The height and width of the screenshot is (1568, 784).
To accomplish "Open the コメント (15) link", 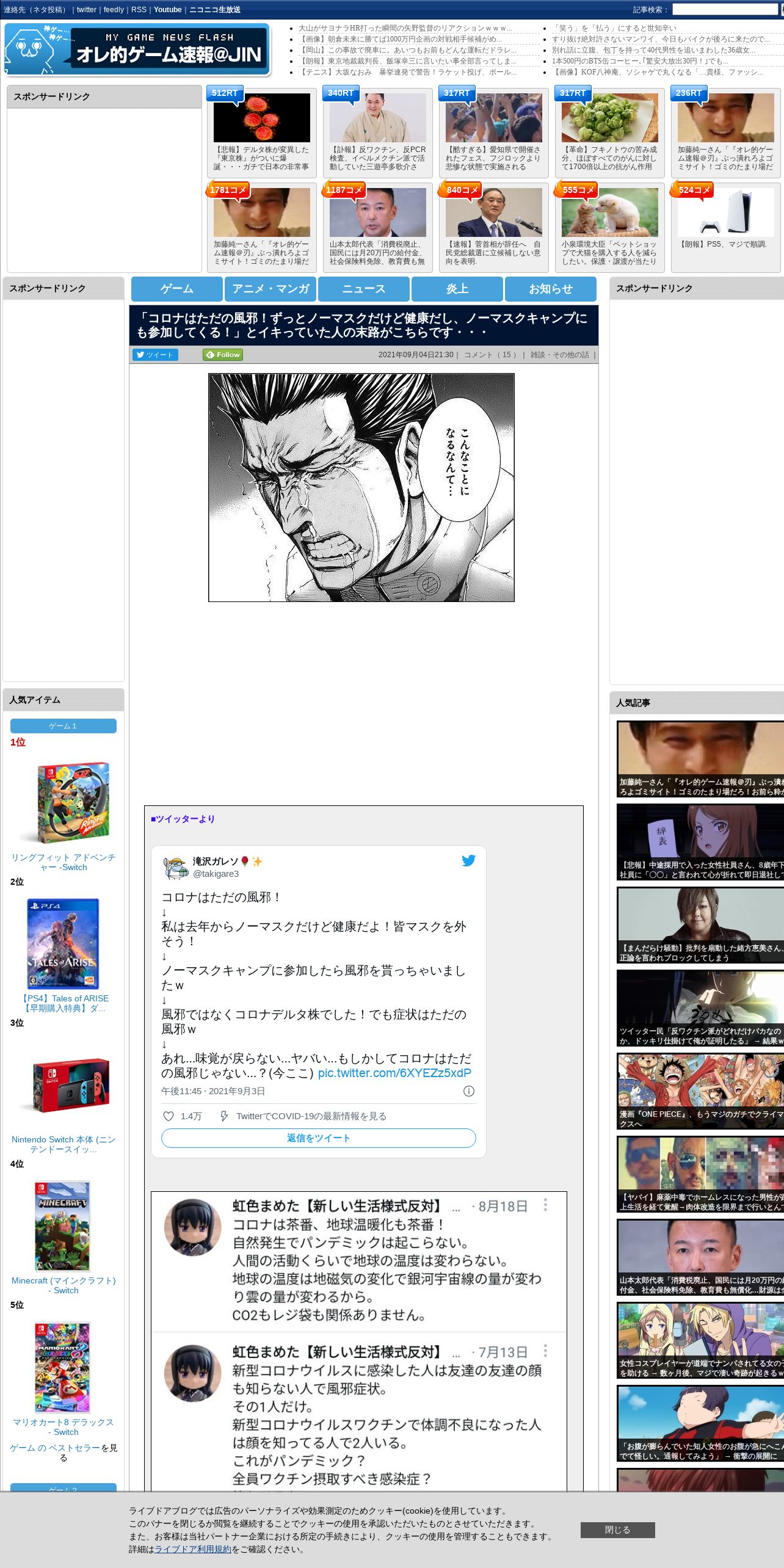I will tap(490, 355).
